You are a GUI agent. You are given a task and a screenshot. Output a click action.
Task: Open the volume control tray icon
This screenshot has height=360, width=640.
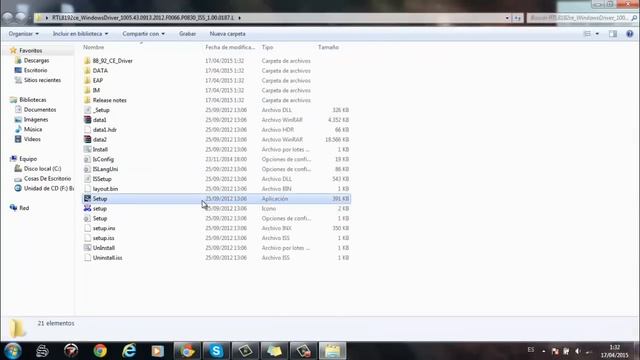pyautogui.click(x=578, y=351)
